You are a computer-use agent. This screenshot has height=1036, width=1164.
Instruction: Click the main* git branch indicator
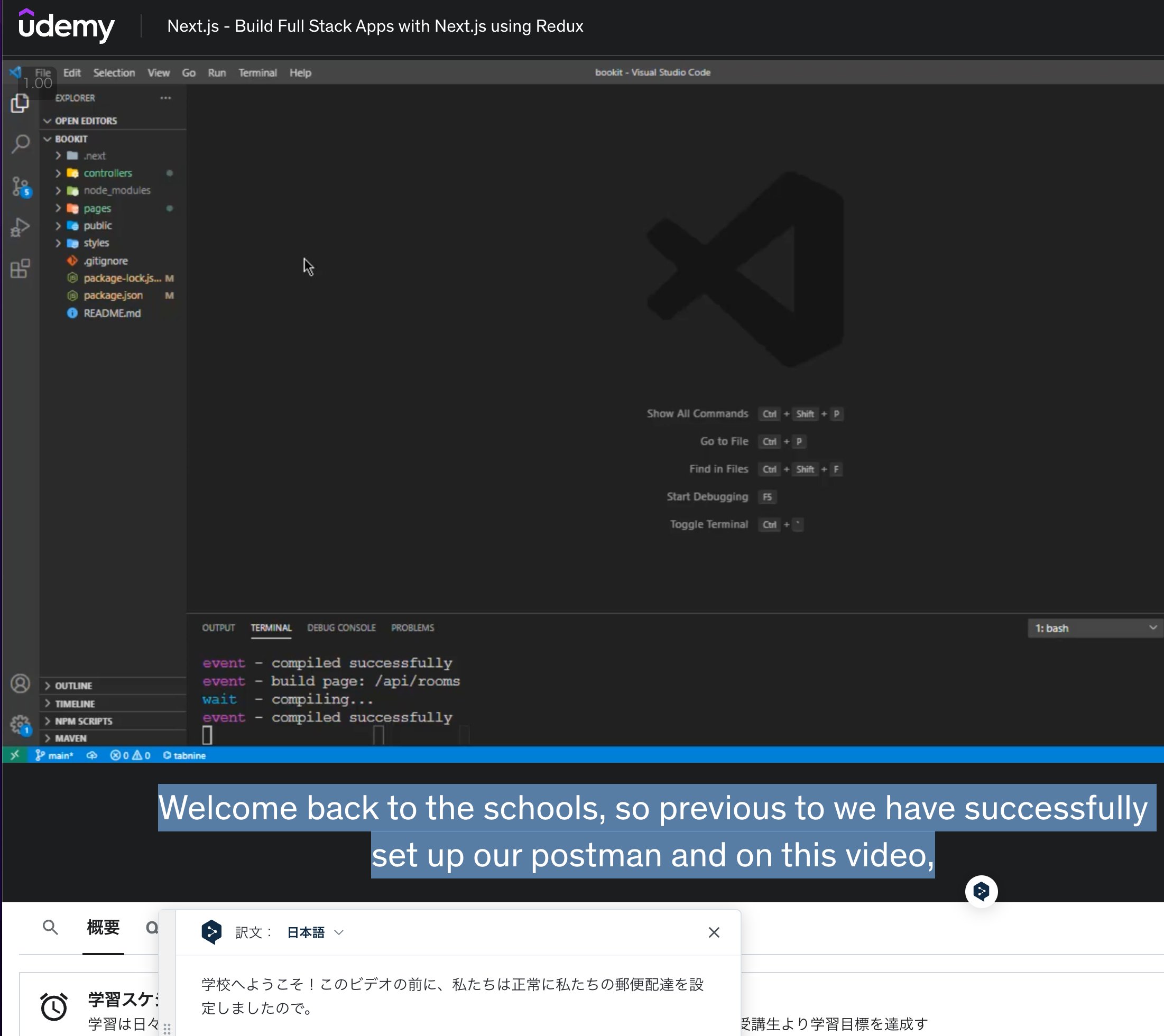54,755
